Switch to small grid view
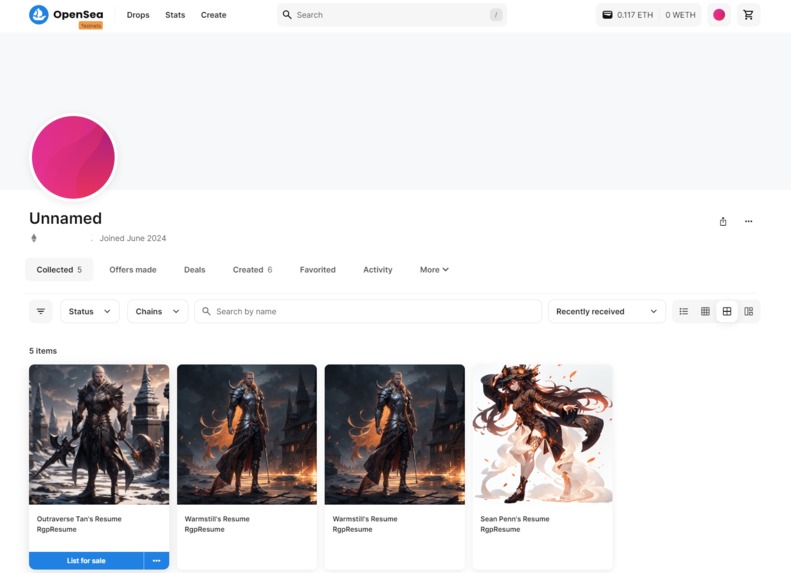The height and width of the screenshot is (573, 791). (x=705, y=311)
